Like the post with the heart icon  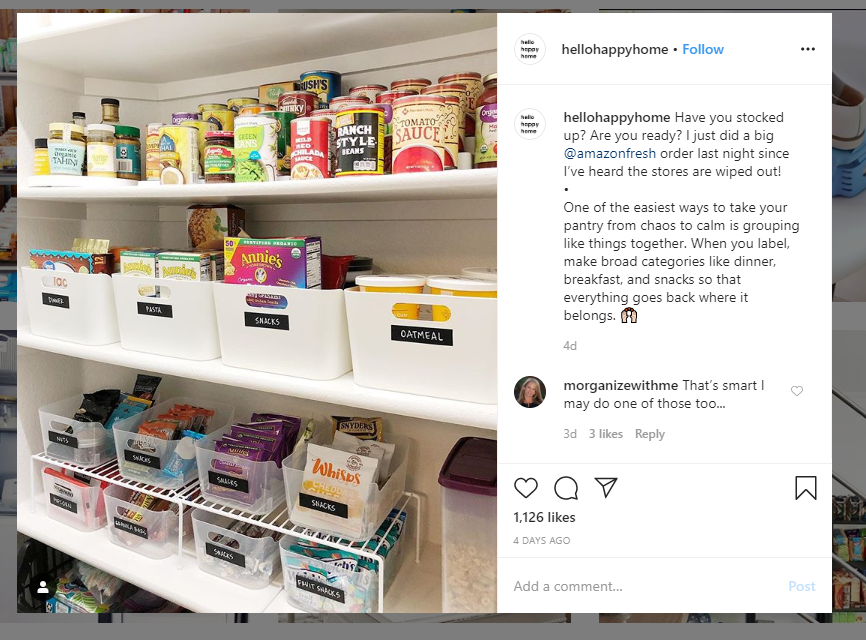[525, 488]
